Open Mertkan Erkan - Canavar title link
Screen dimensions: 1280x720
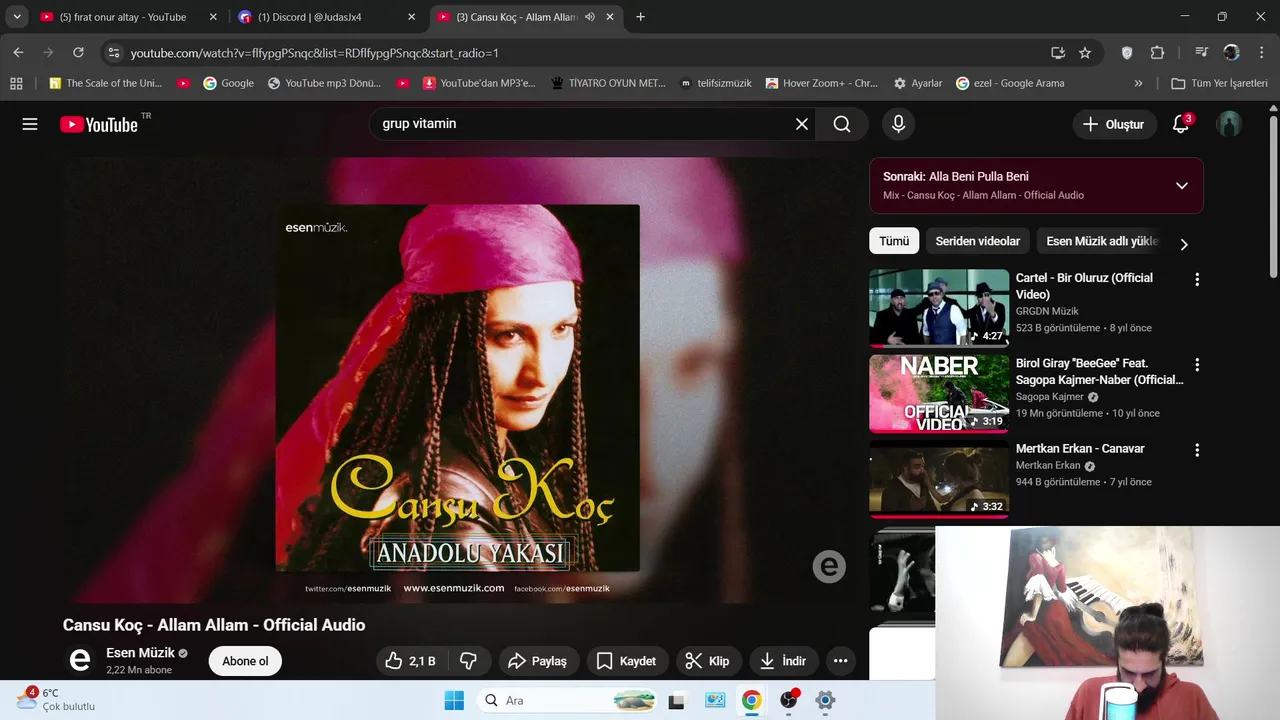coord(1080,449)
